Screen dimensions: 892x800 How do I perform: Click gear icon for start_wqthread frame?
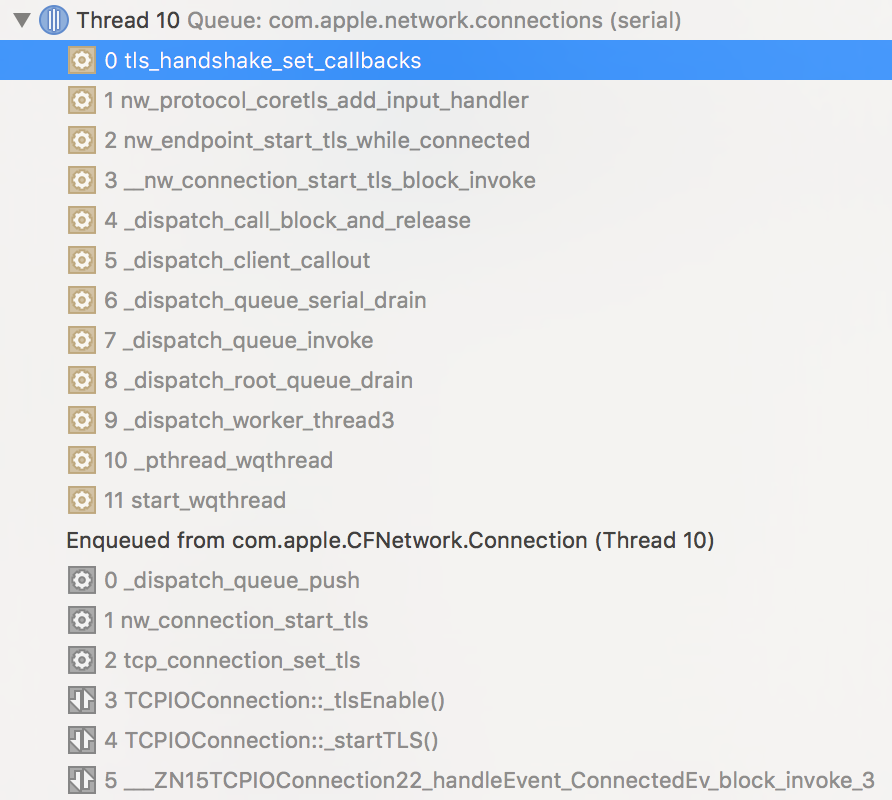coord(81,500)
